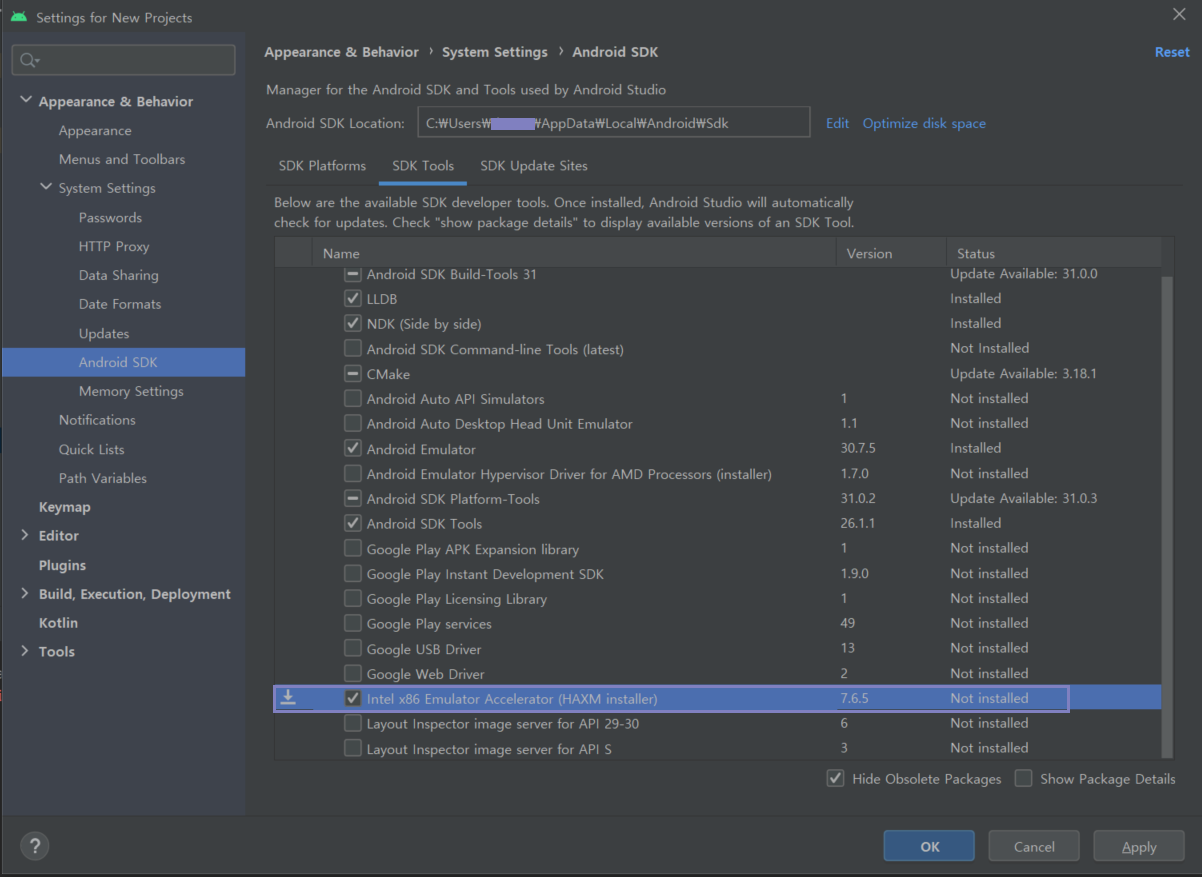Check Android SDK Command-line Tools (latest)
Viewport: 1202px width, 877px height.
click(352, 348)
